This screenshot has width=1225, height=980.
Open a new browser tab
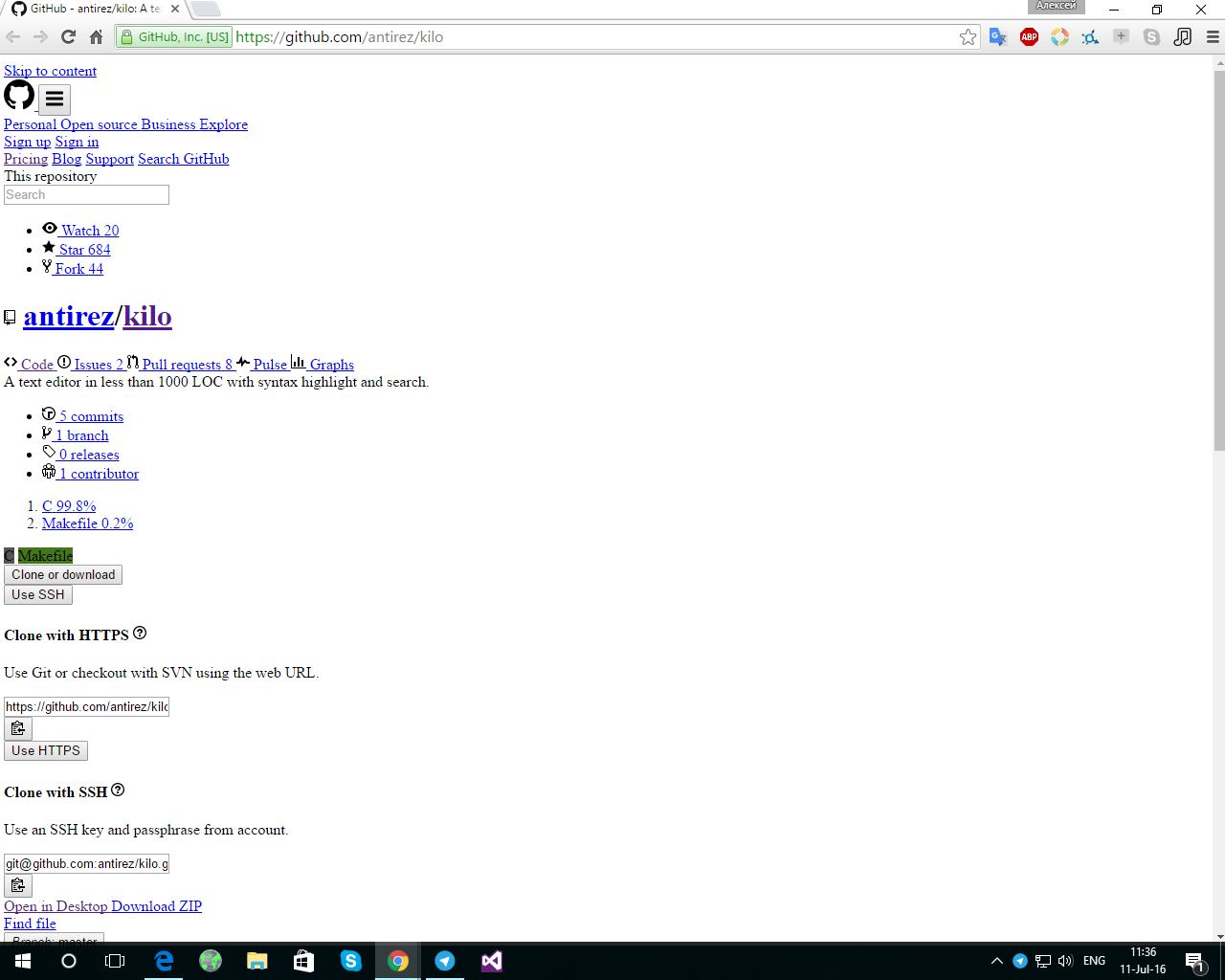[x=206, y=10]
